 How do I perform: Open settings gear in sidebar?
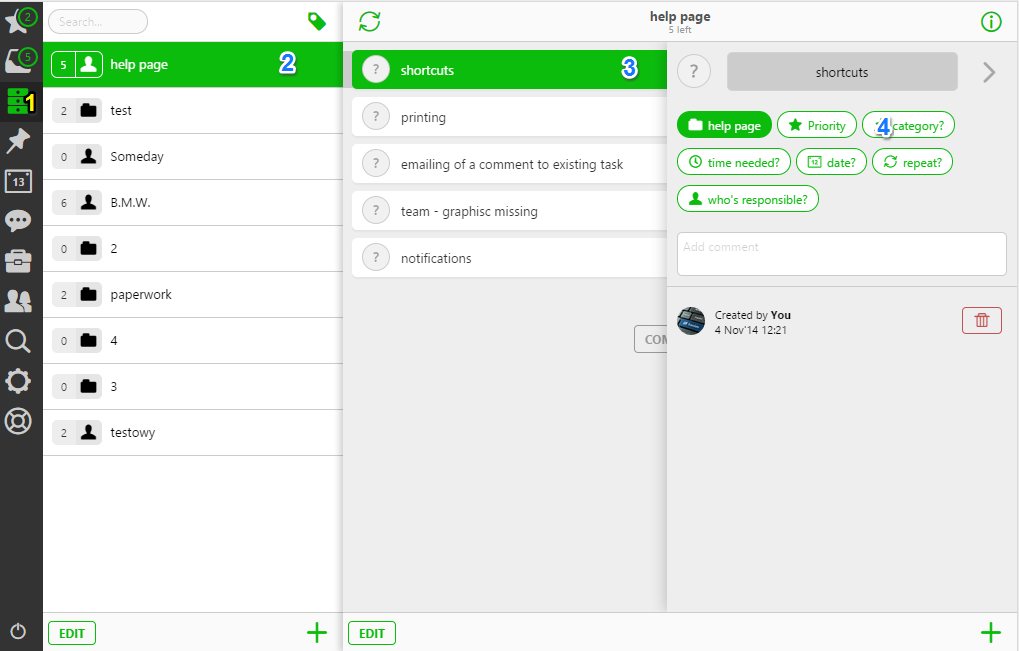point(18,381)
